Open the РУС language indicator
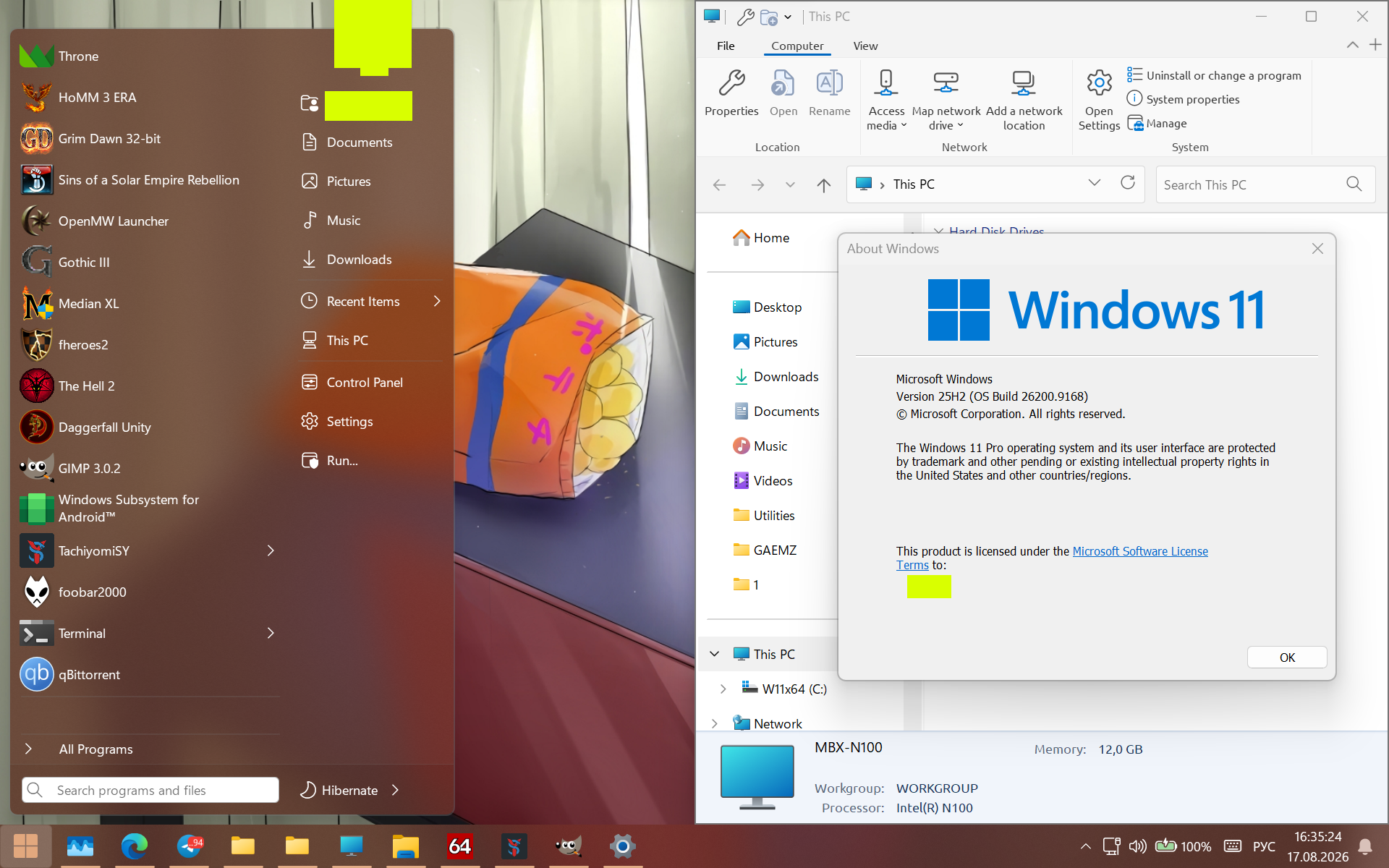The image size is (1389, 868). [1264, 846]
